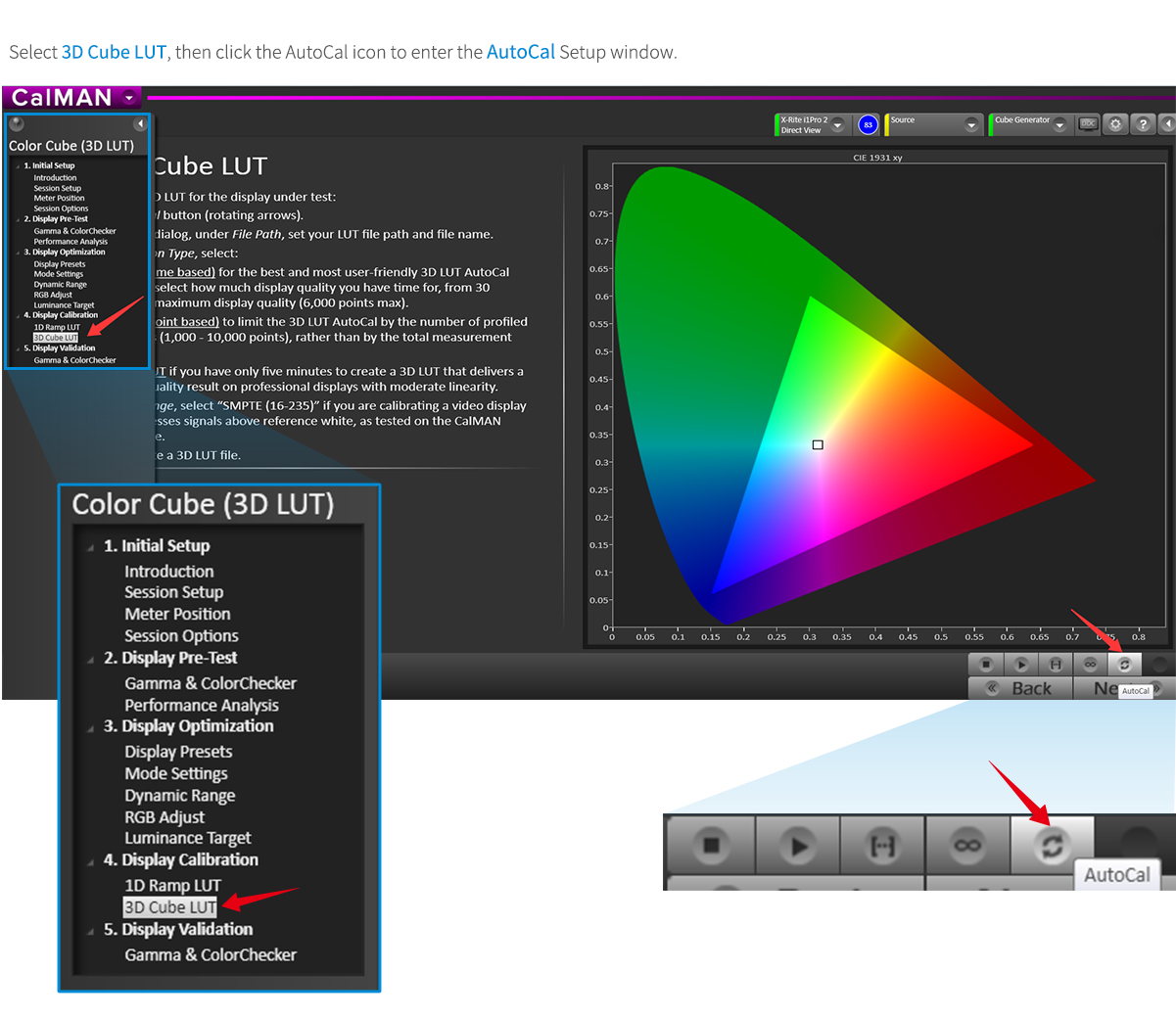Screen dimensions: 1176x1017
Task: Follow the blue AutoCal link in the instructions
Action: pyautogui.click(x=521, y=52)
